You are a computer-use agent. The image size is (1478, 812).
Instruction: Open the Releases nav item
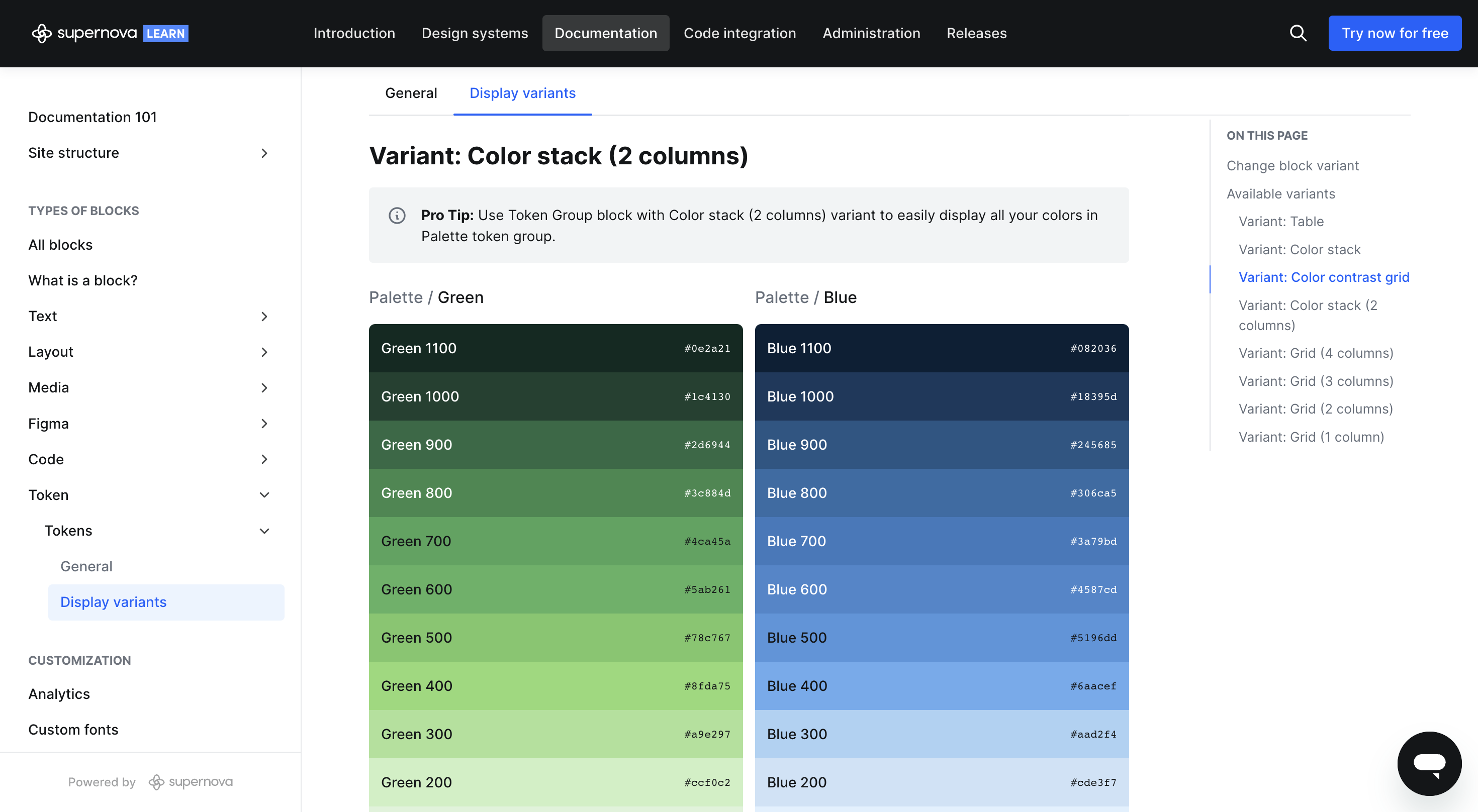click(976, 33)
